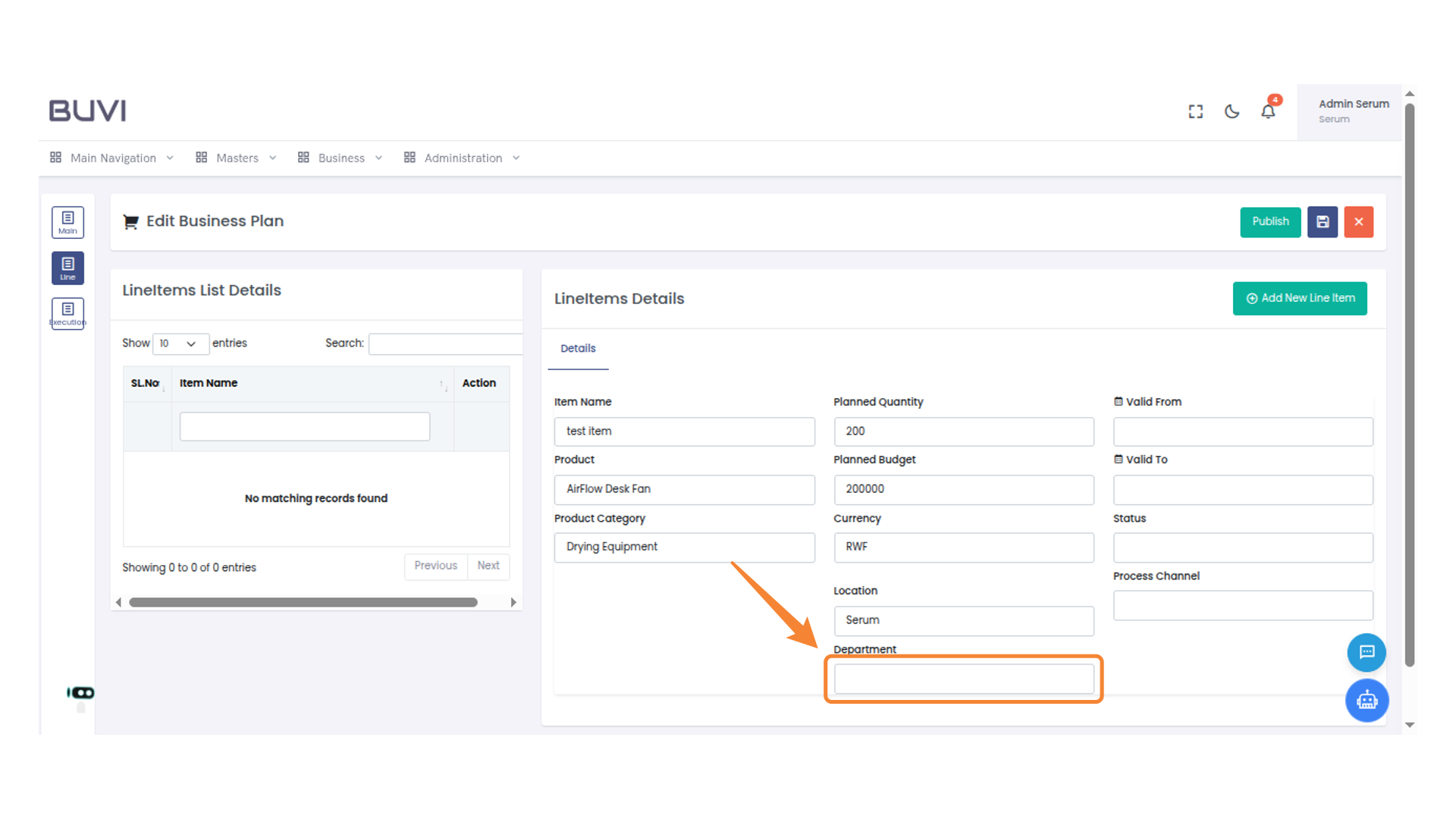Expand the Administration menu
This screenshot has width=1456, height=819.
(x=463, y=158)
